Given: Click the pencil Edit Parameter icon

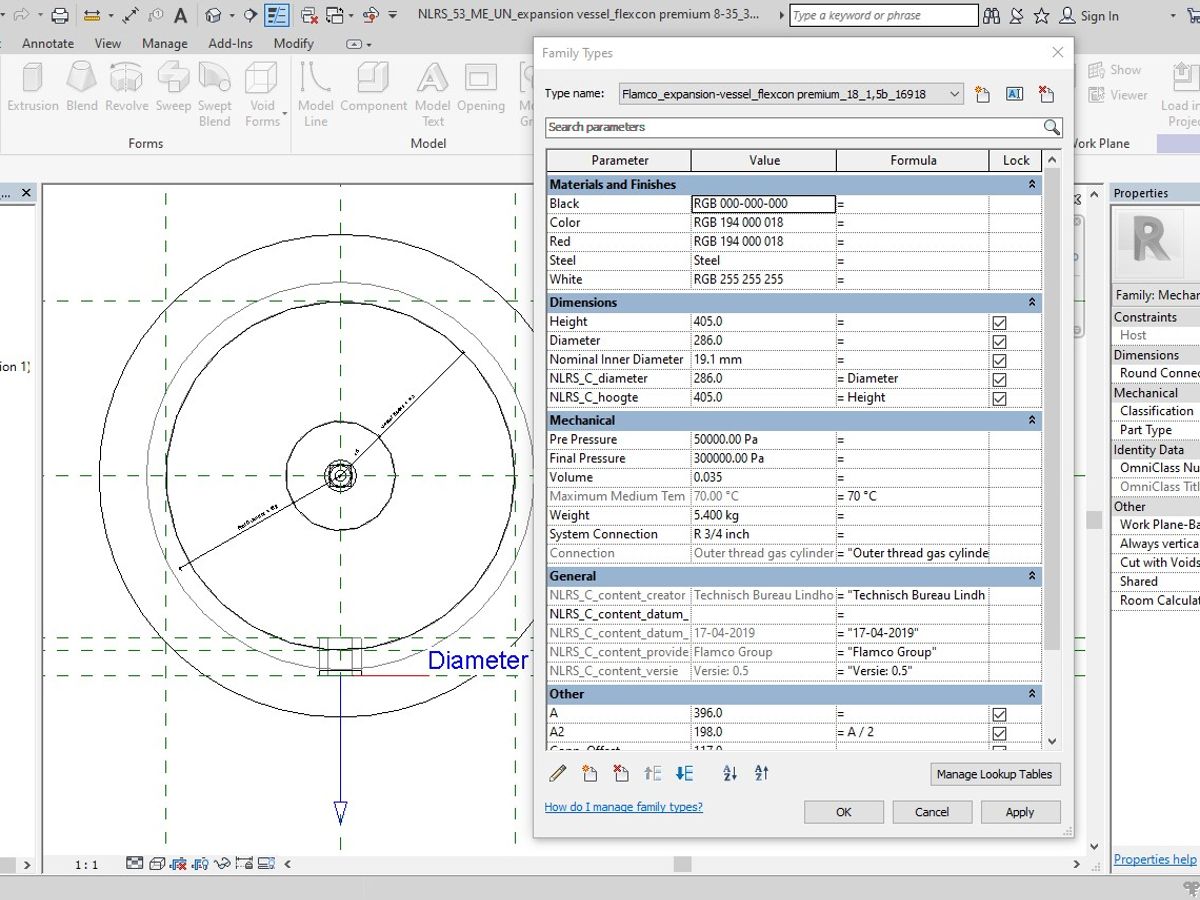Looking at the screenshot, I should coord(558,773).
